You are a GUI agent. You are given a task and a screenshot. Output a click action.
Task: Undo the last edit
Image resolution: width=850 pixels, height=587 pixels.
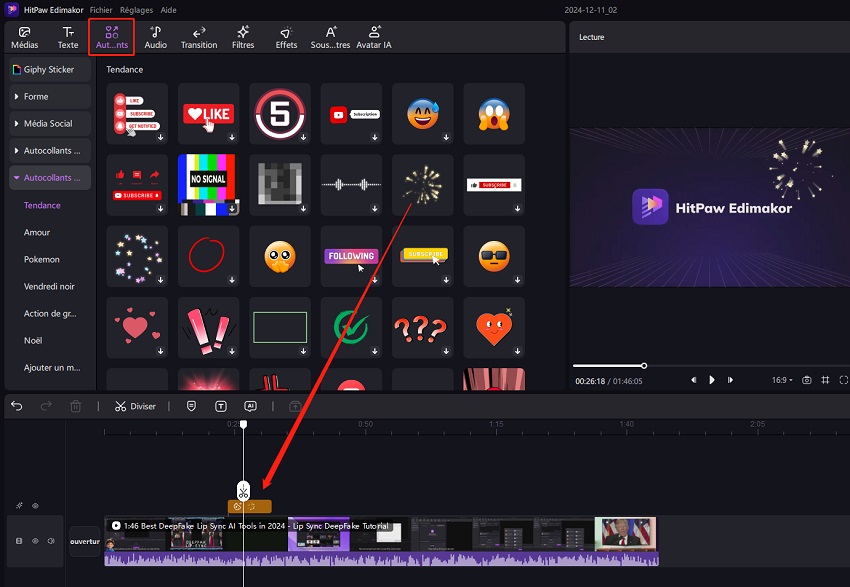[17, 406]
